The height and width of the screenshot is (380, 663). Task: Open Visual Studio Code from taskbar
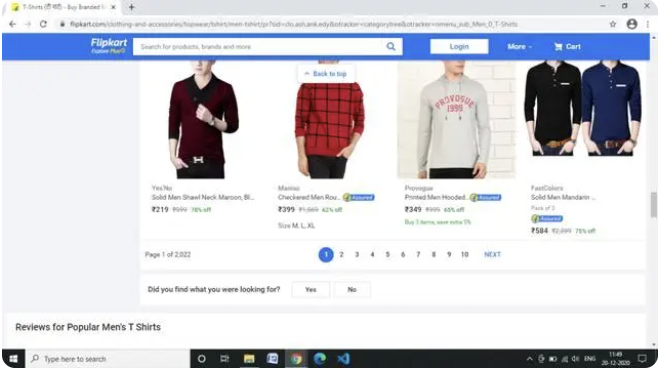343,359
